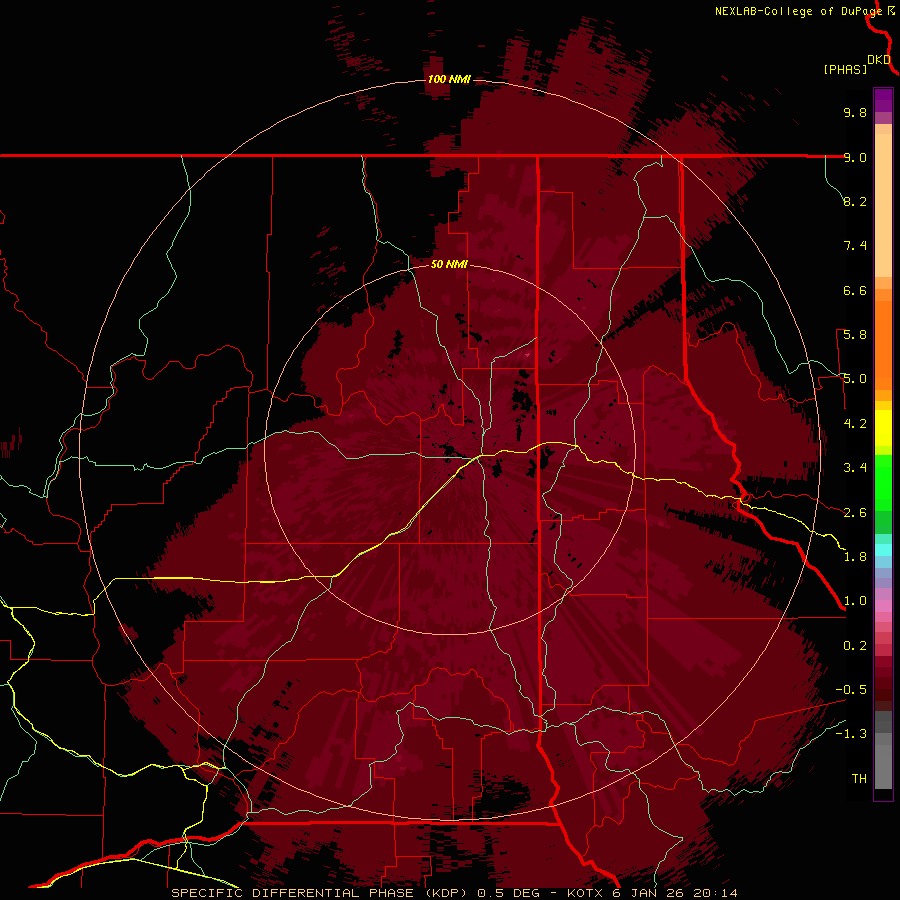Viewport: 900px width, 900px height.
Task: Click the 50 NMI range ring label
Action: point(449,264)
